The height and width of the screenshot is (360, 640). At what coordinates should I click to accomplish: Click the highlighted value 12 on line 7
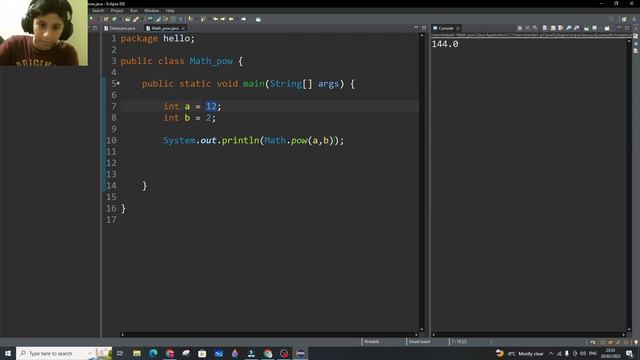click(x=211, y=107)
